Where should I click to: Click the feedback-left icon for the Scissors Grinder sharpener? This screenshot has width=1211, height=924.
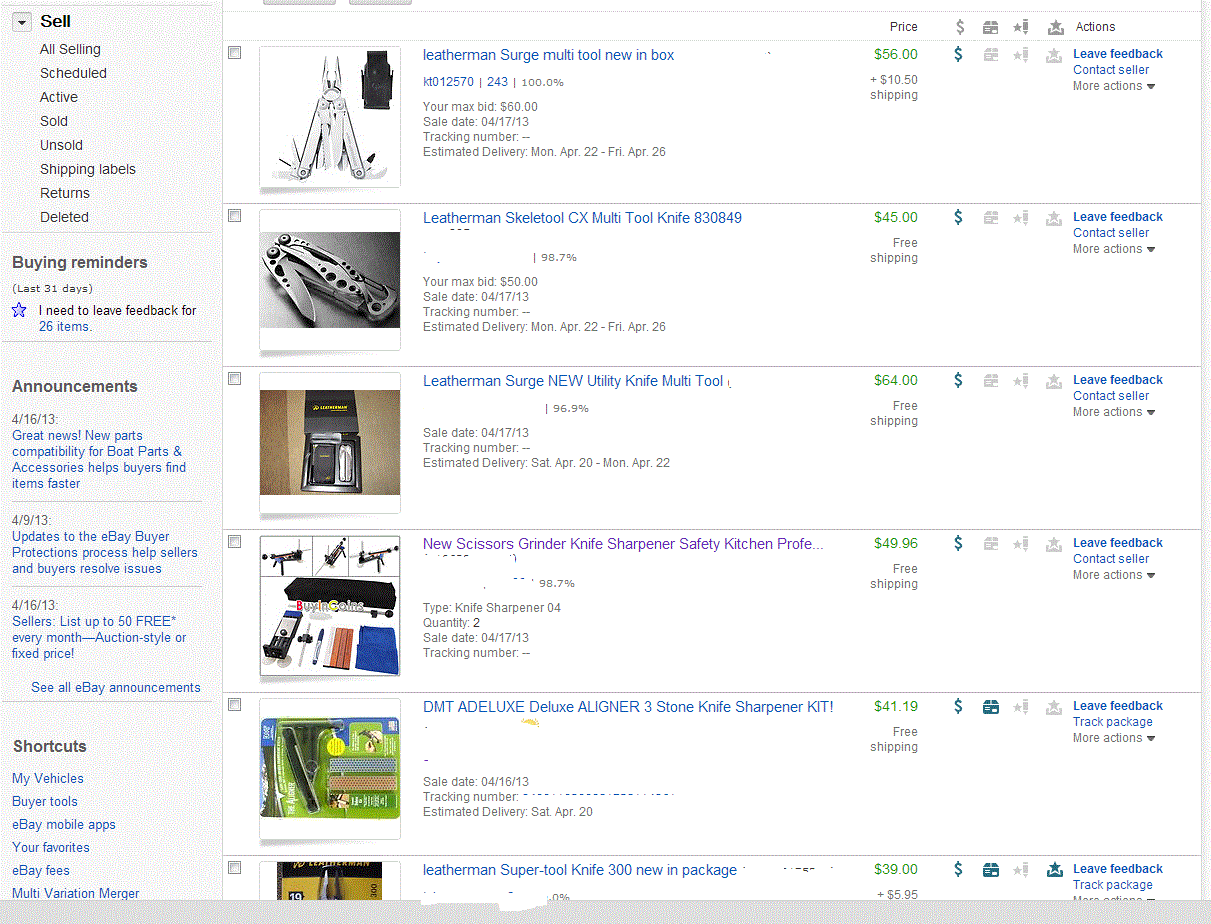click(x=1020, y=543)
